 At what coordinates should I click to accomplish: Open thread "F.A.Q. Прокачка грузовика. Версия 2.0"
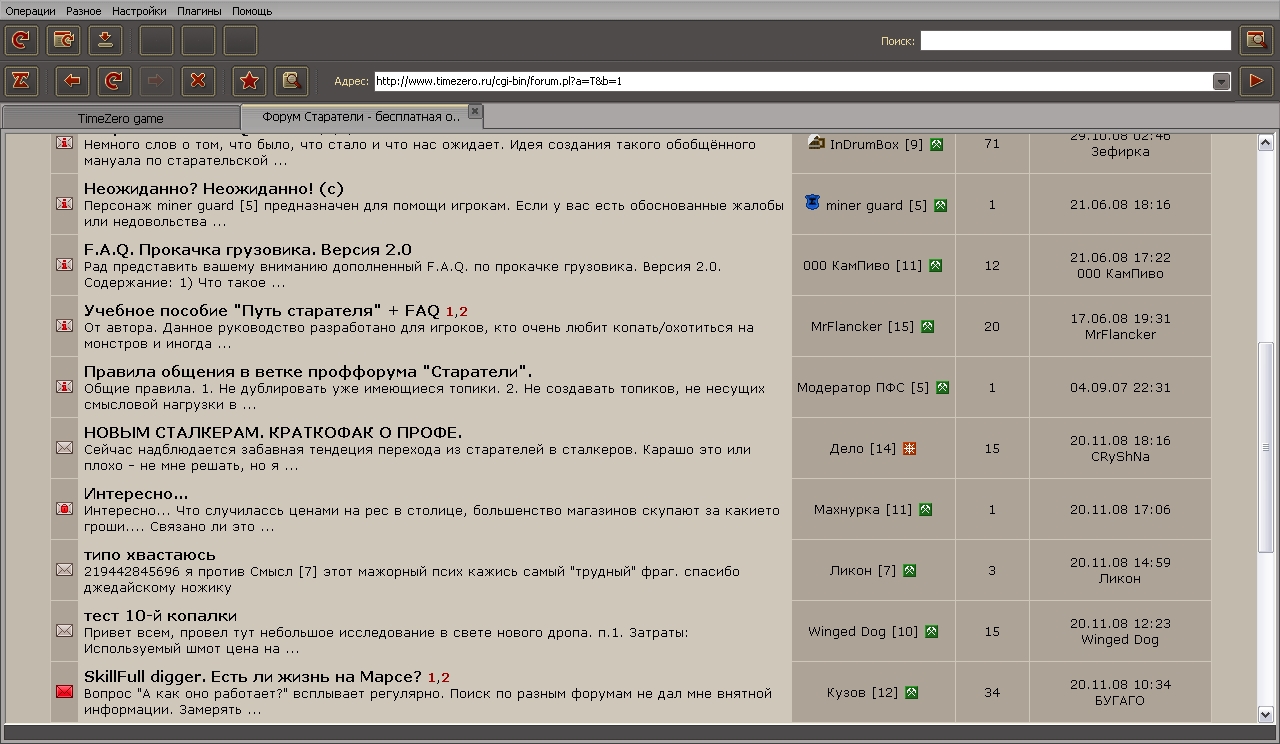247,249
